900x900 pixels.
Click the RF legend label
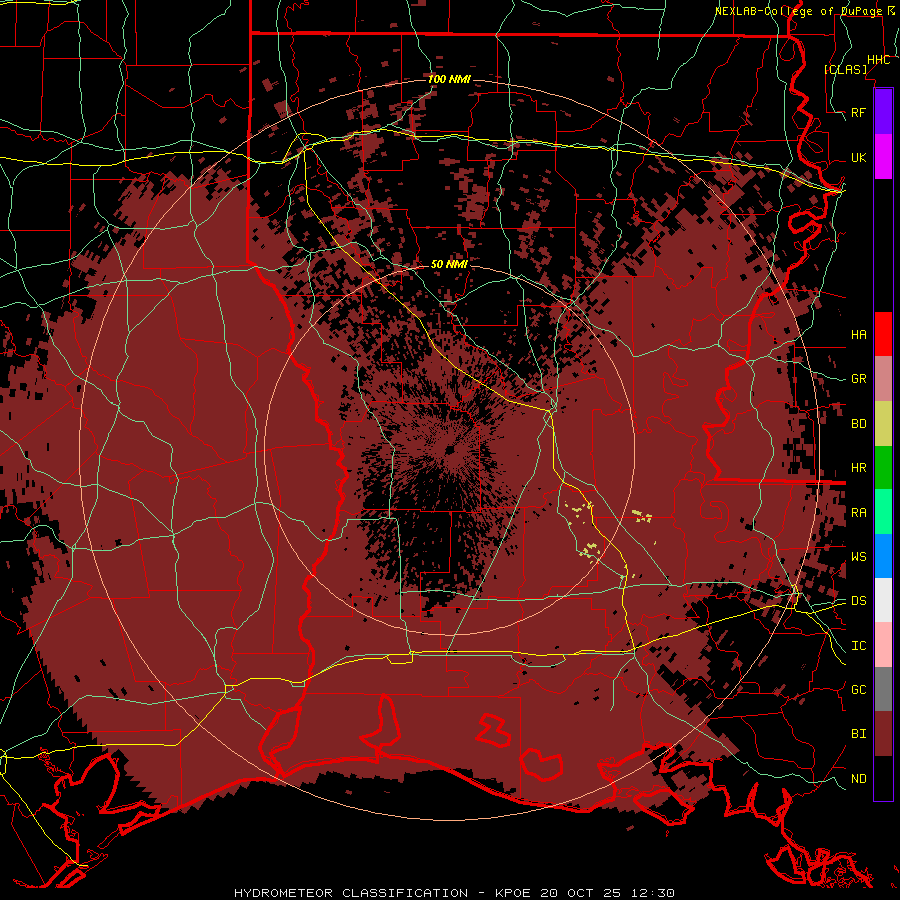click(858, 112)
